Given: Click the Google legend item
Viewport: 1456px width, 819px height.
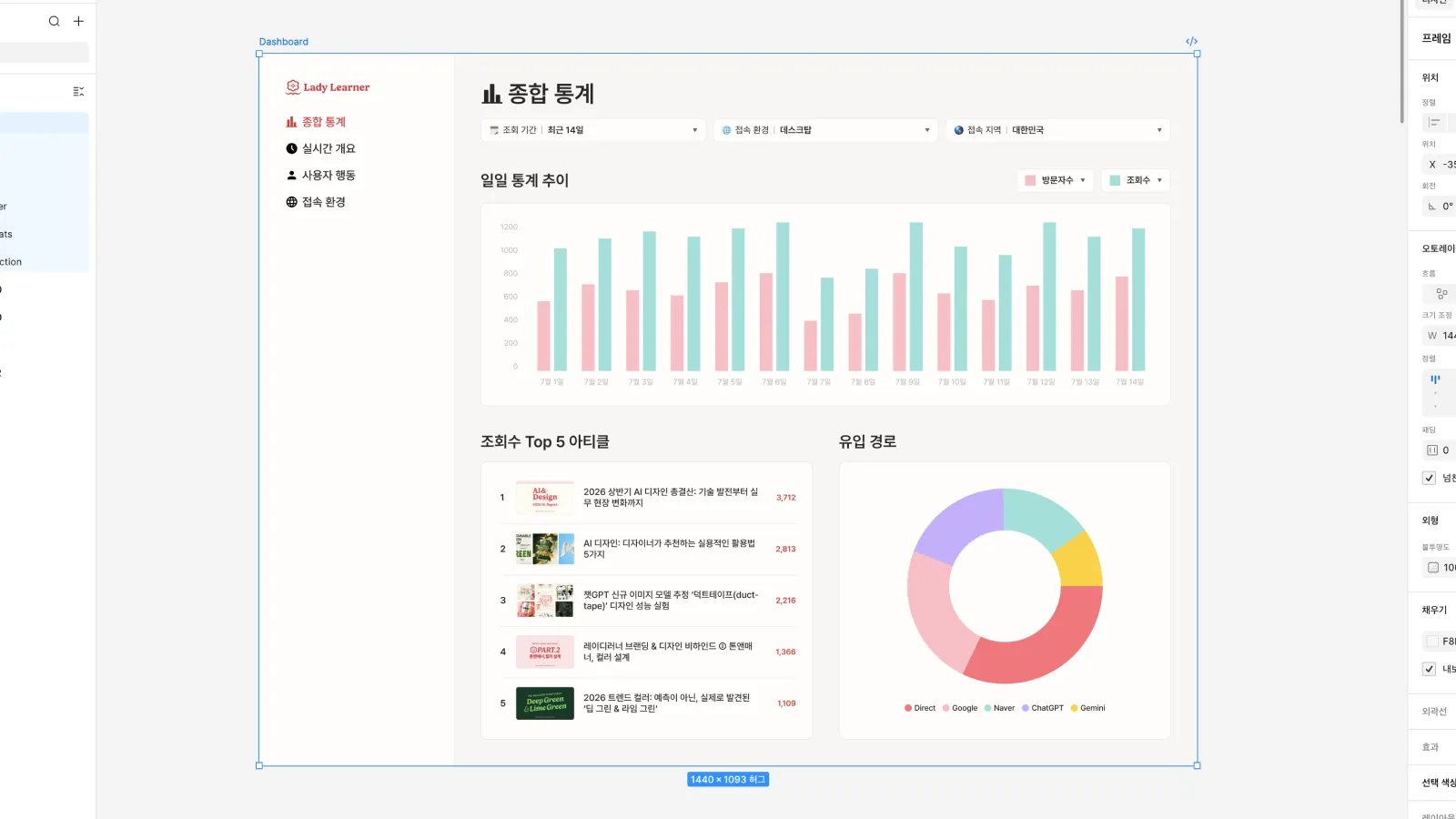Looking at the screenshot, I should click(x=960, y=708).
